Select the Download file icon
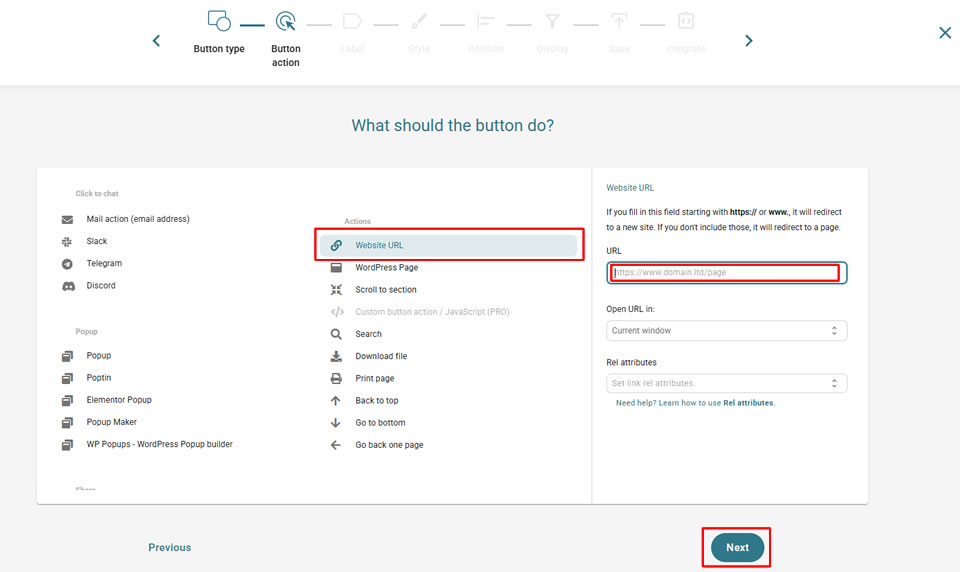The image size is (960, 572). click(x=336, y=356)
